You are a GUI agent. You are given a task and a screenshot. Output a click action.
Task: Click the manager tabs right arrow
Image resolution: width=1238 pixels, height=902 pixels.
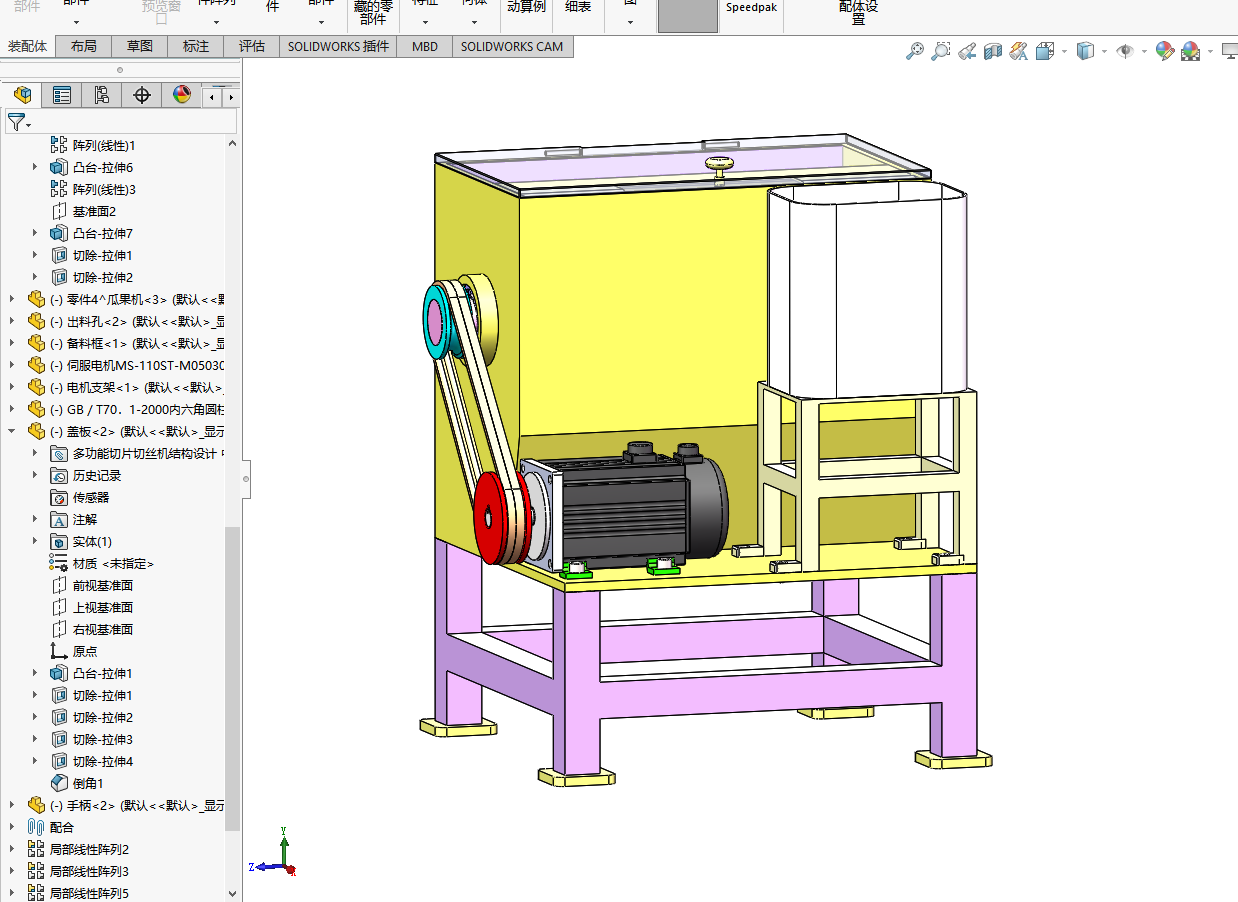[x=231, y=97]
